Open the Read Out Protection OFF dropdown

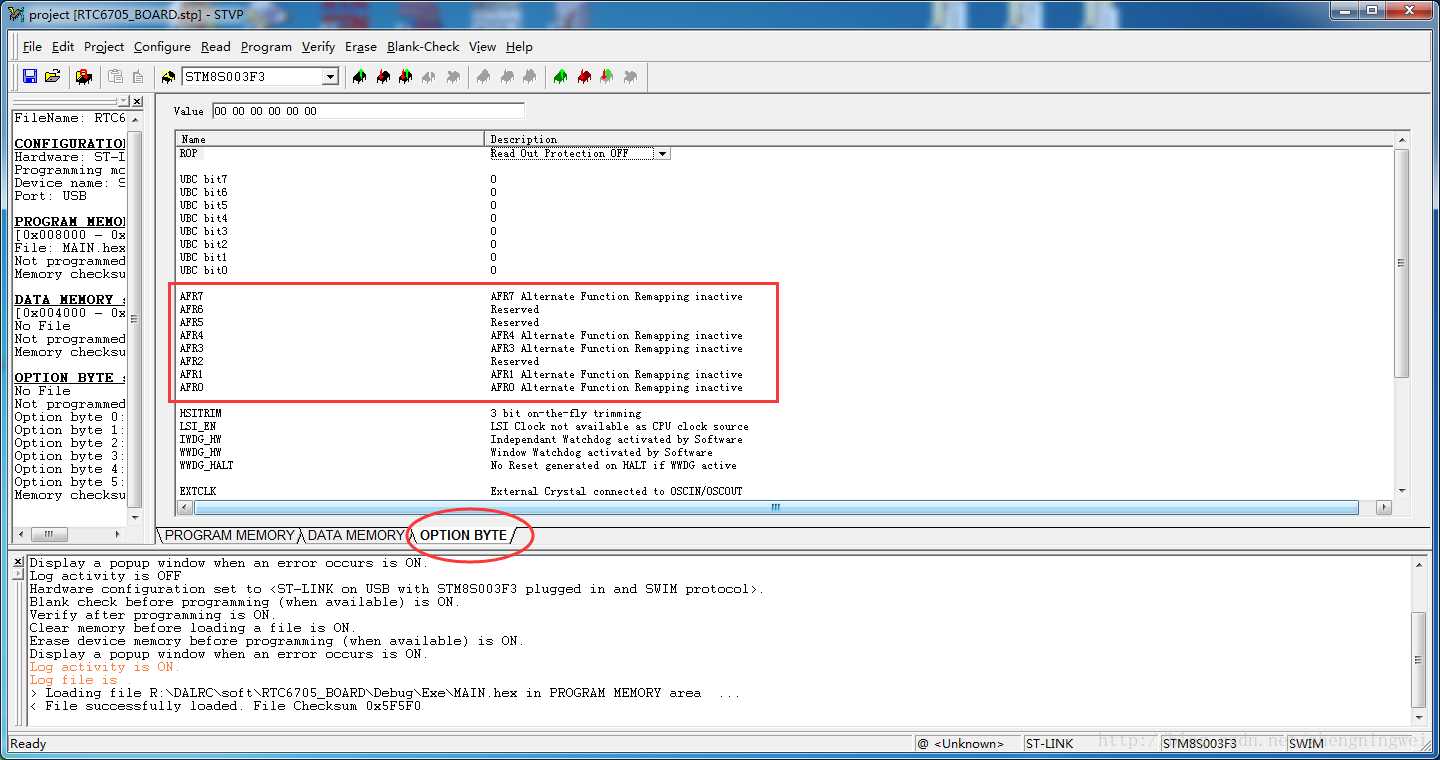662,154
